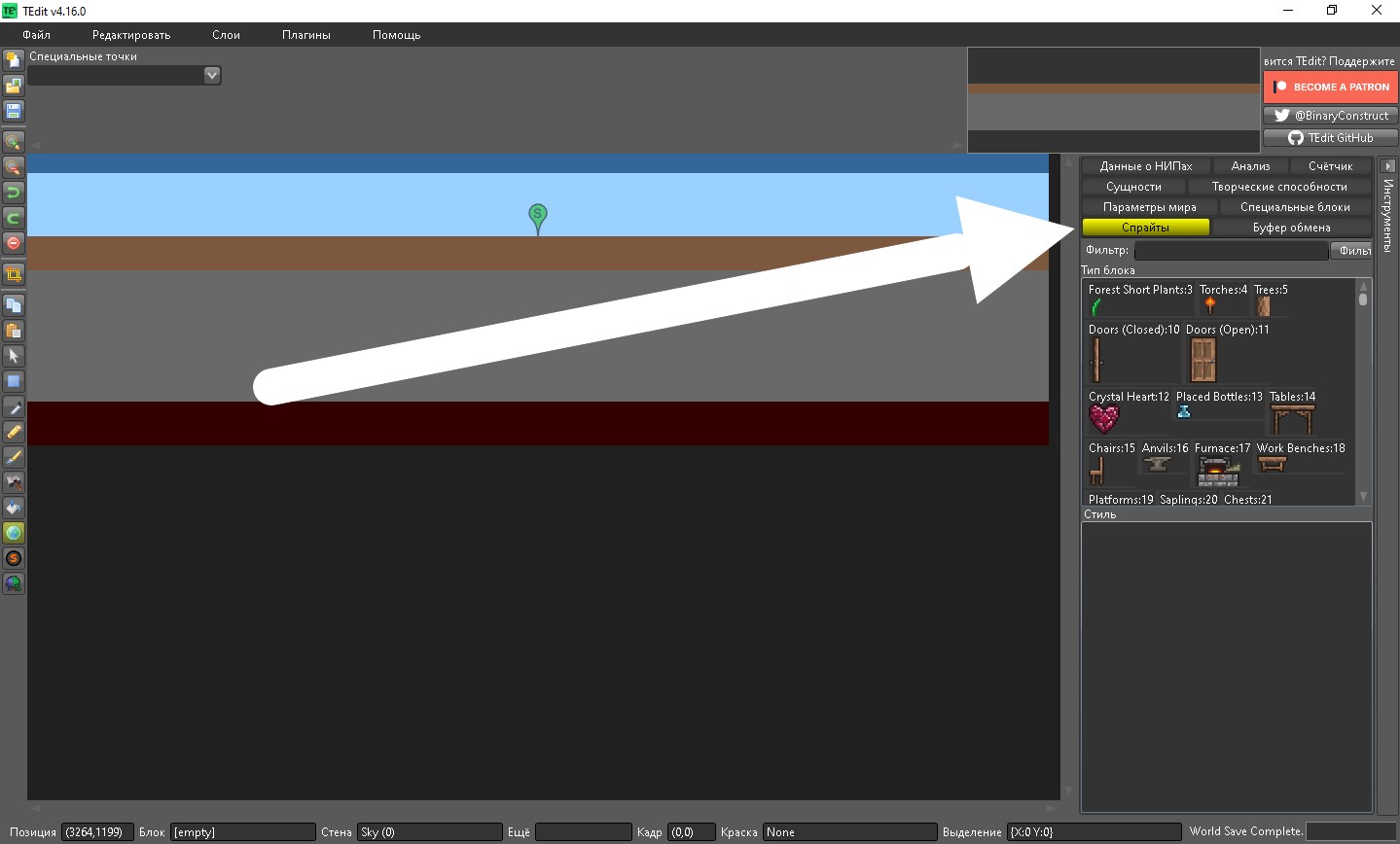Image resolution: width=1400 pixels, height=844 pixels.
Task: Click the green spawn point marker on the map
Action: coord(537,218)
